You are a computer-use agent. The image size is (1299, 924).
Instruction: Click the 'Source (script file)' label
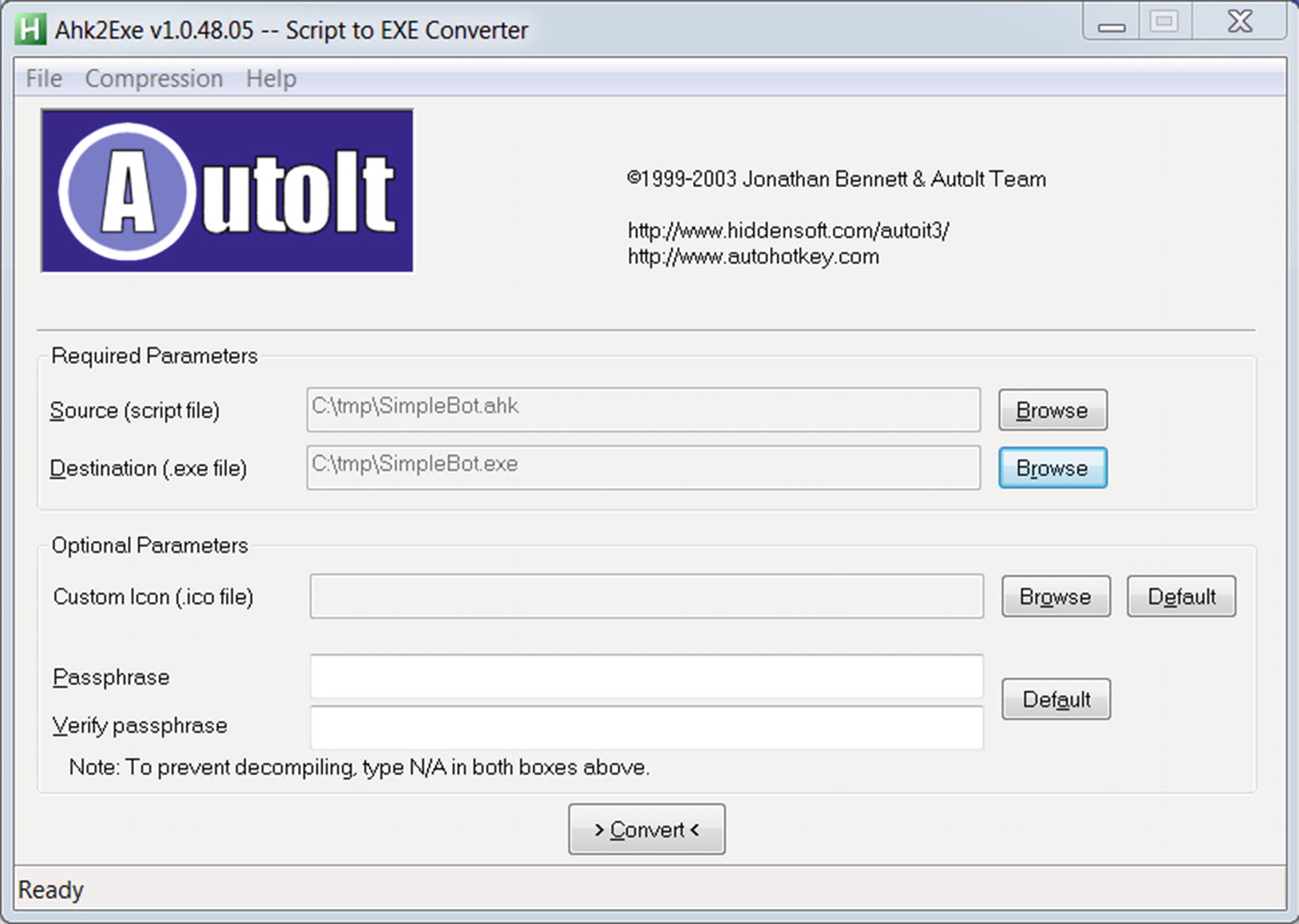[135, 410]
